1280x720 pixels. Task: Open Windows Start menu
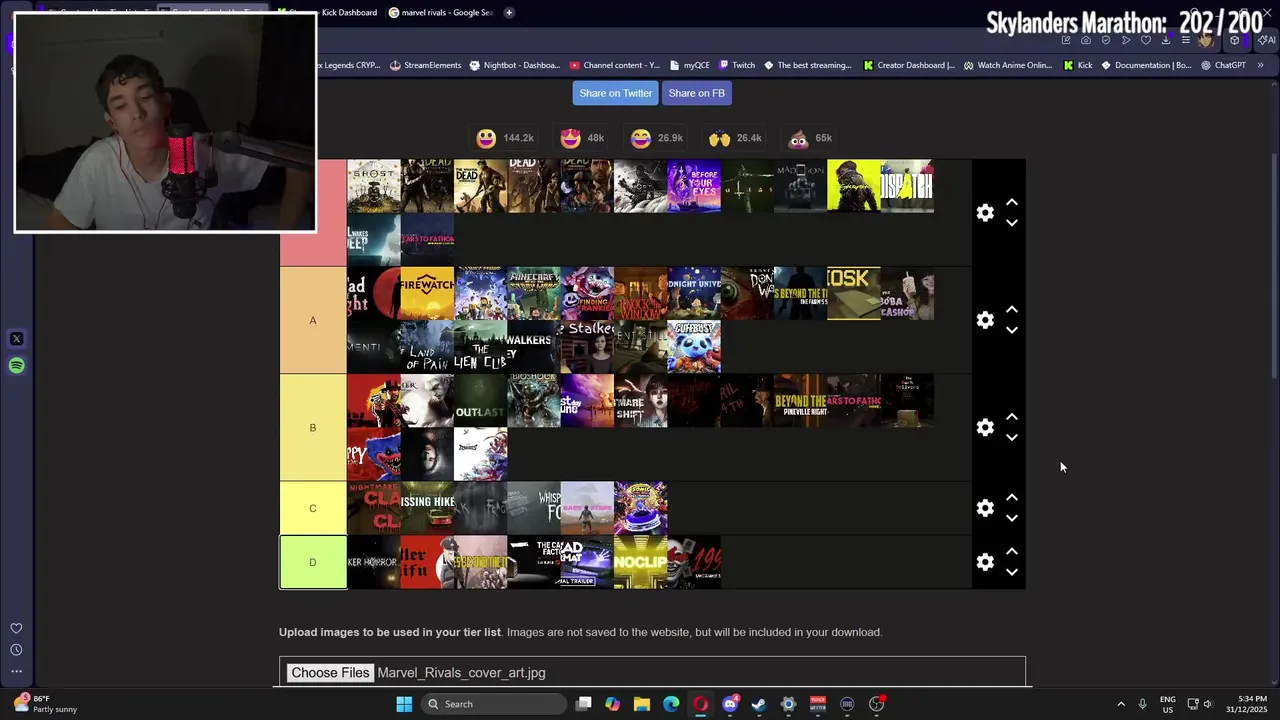tap(404, 704)
